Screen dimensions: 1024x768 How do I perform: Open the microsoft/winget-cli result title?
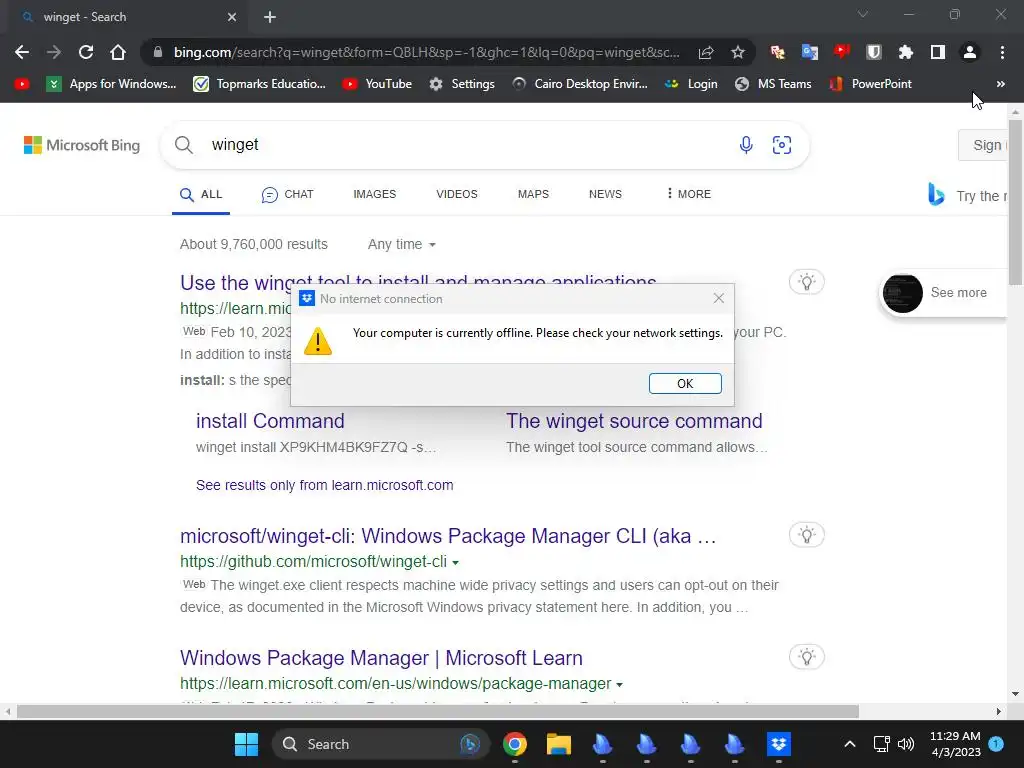(x=448, y=536)
